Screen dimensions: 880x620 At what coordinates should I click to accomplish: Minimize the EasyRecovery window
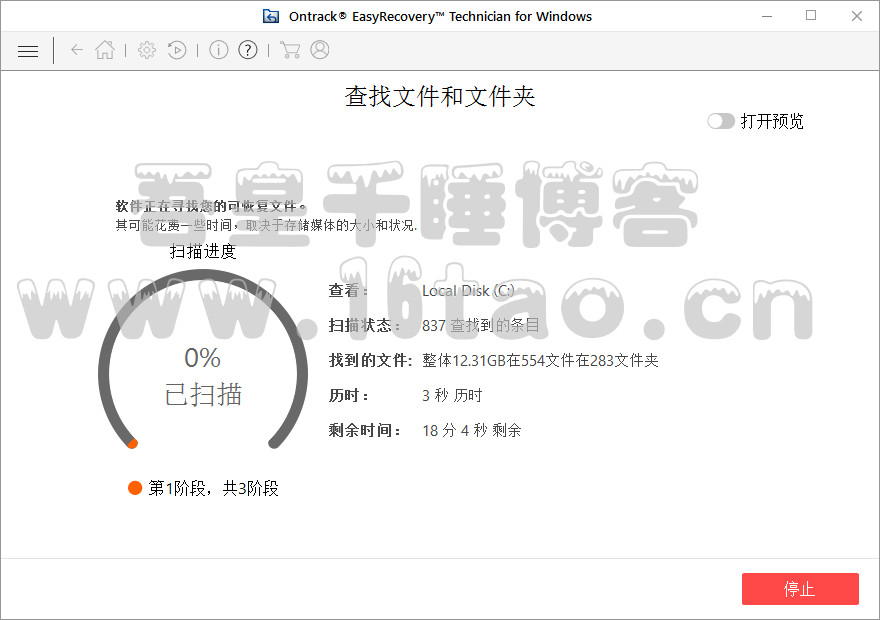(767, 16)
